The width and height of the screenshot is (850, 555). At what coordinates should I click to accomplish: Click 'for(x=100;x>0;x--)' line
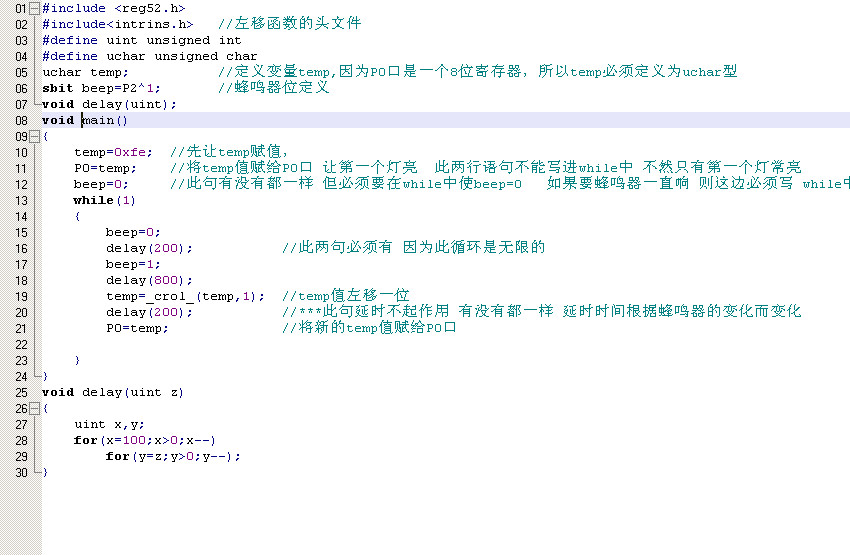click(145, 440)
